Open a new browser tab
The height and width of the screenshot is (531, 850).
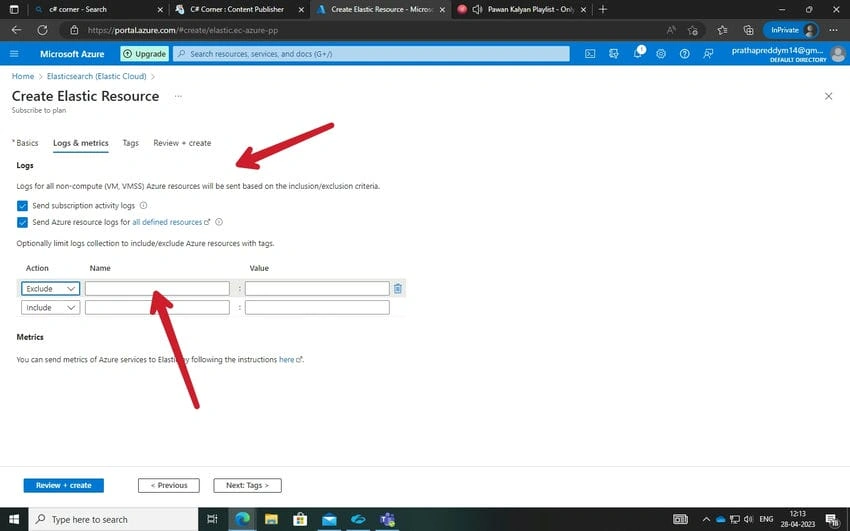[x=603, y=9]
